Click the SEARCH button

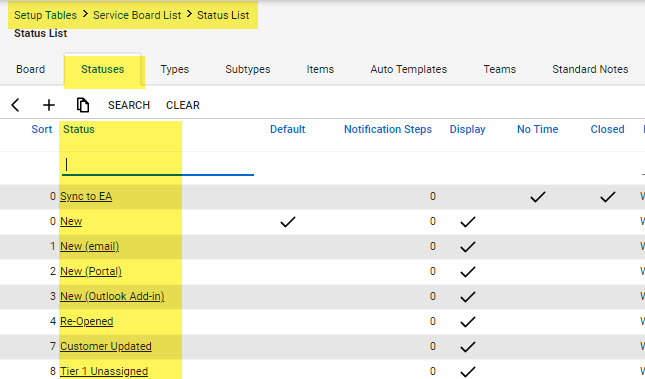tap(129, 105)
